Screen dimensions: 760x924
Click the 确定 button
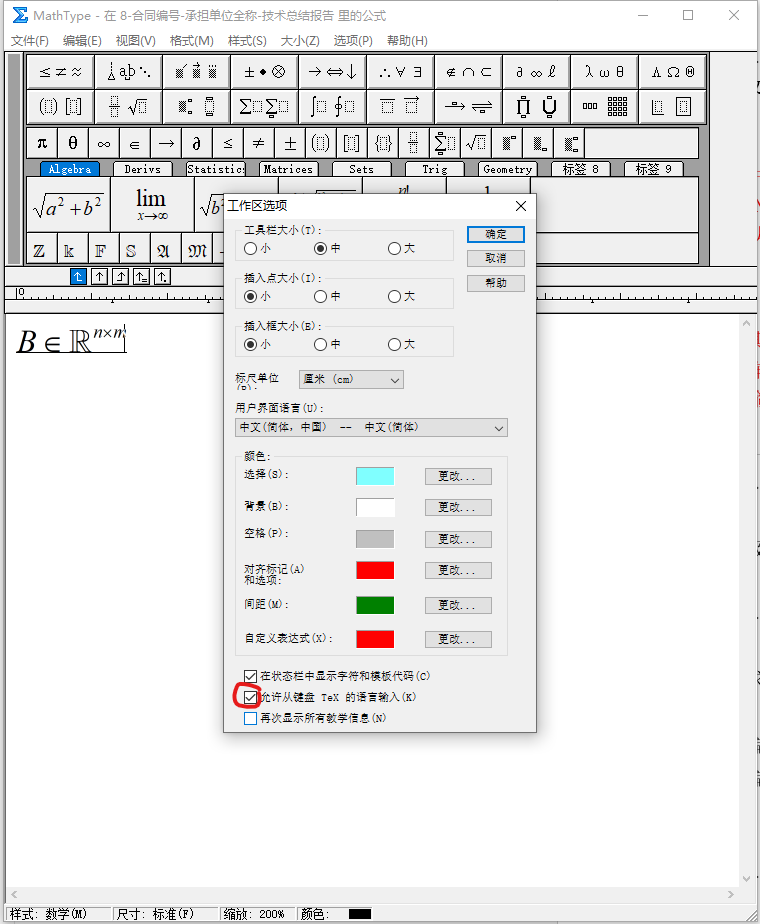496,234
